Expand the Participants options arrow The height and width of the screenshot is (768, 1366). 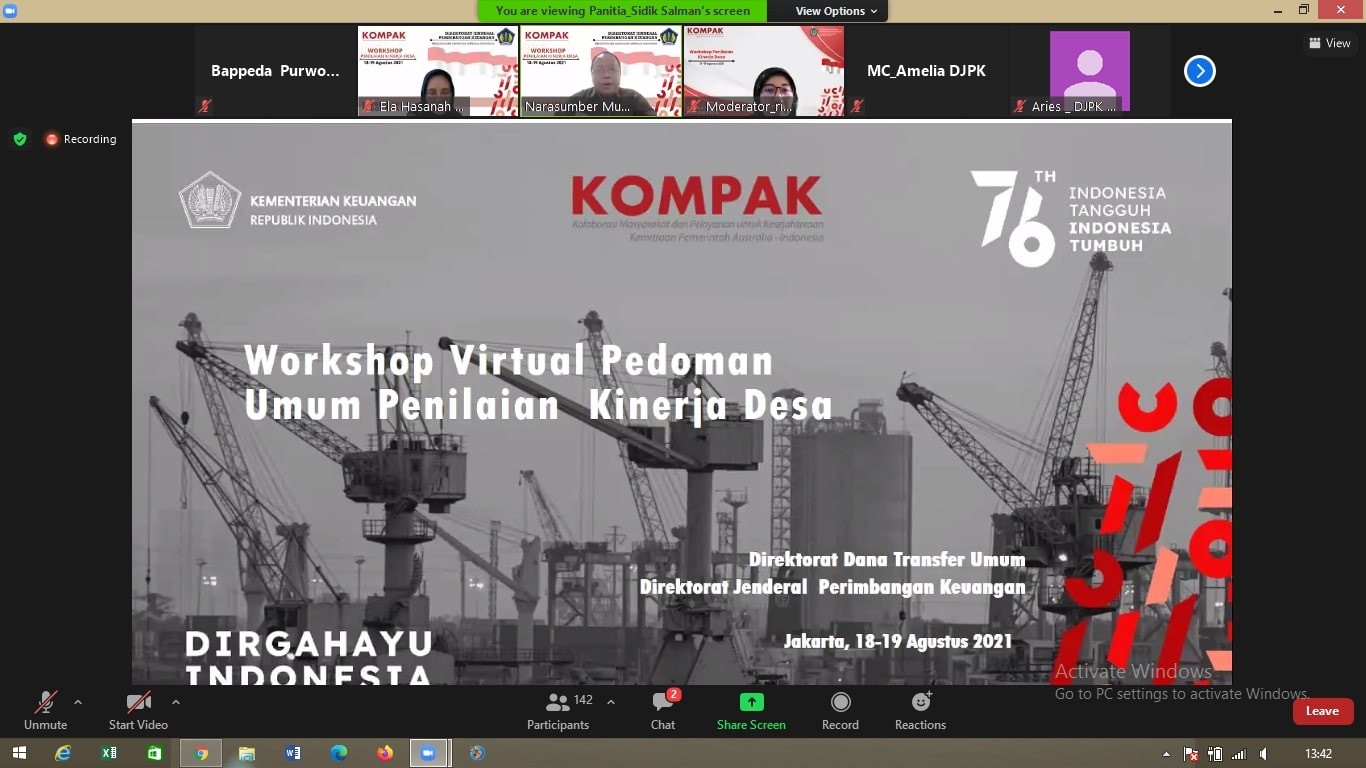[611, 702]
